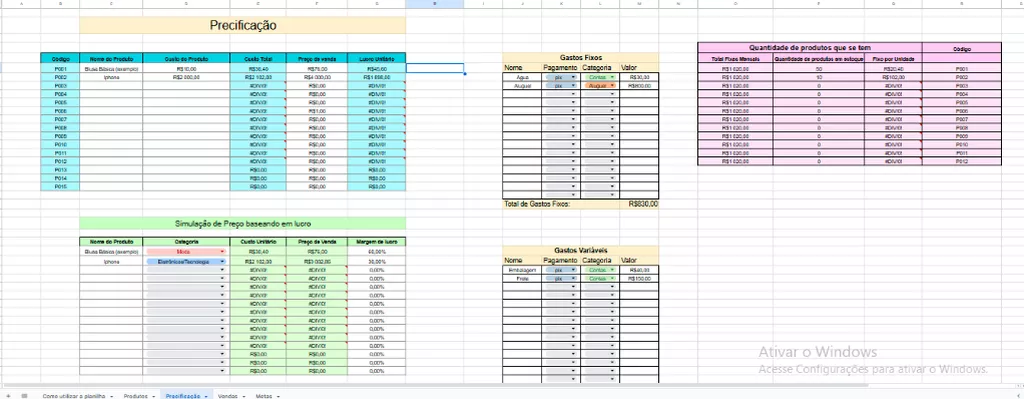Select the Precificação title cell

tap(242, 25)
